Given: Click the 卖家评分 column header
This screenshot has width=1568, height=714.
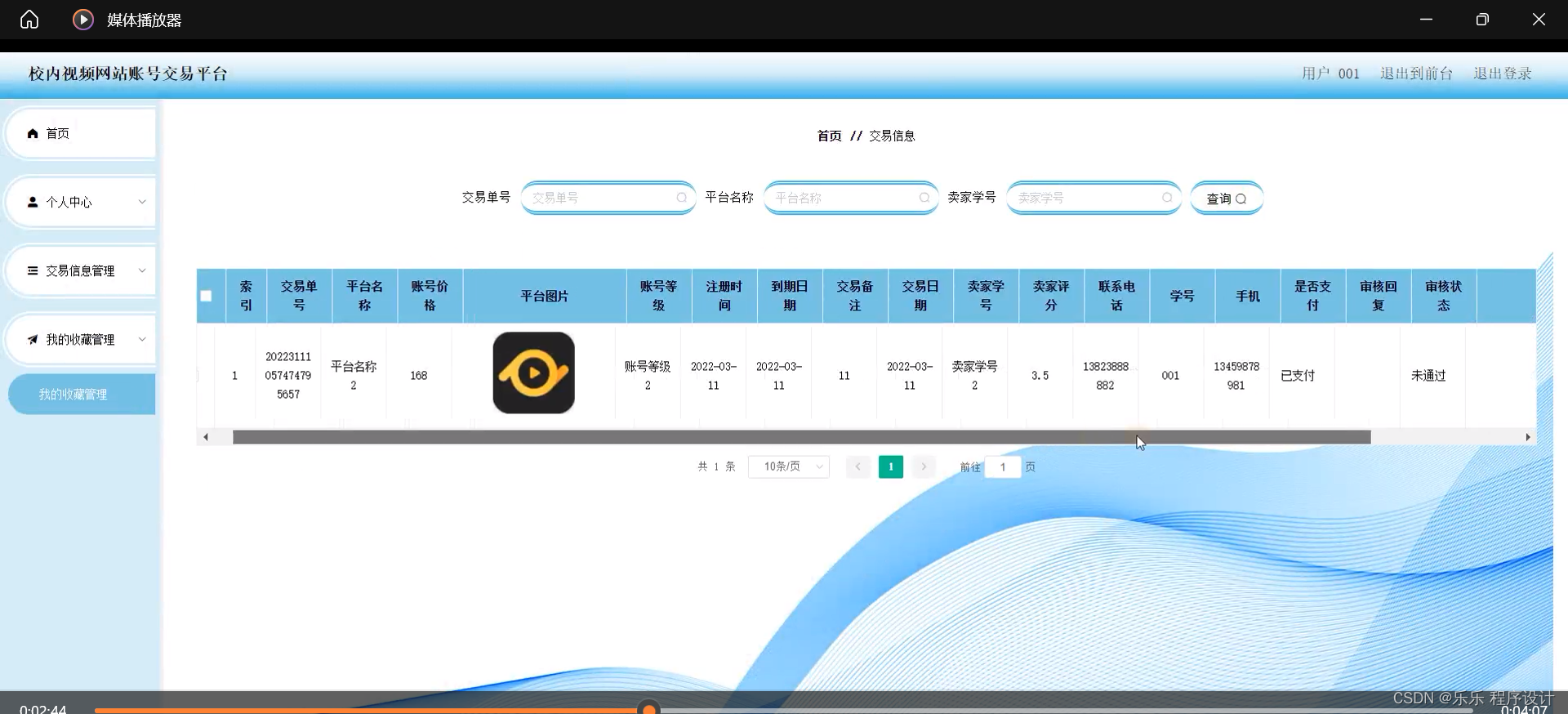Looking at the screenshot, I should coord(1051,296).
